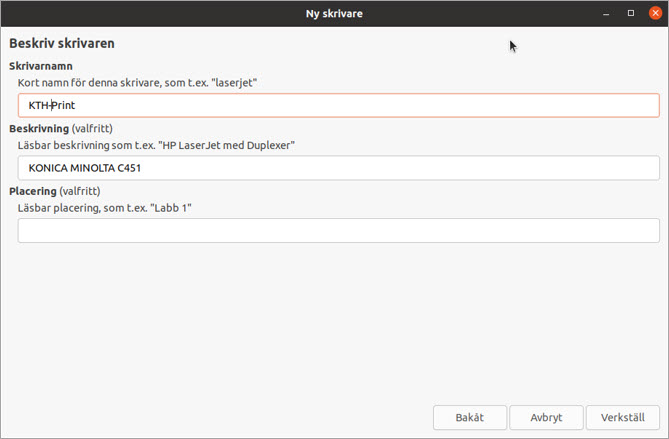The width and height of the screenshot is (669, 439).
Task: Click the Skrivarnamn field containing KTH-Print
Action: click(338, 105)
